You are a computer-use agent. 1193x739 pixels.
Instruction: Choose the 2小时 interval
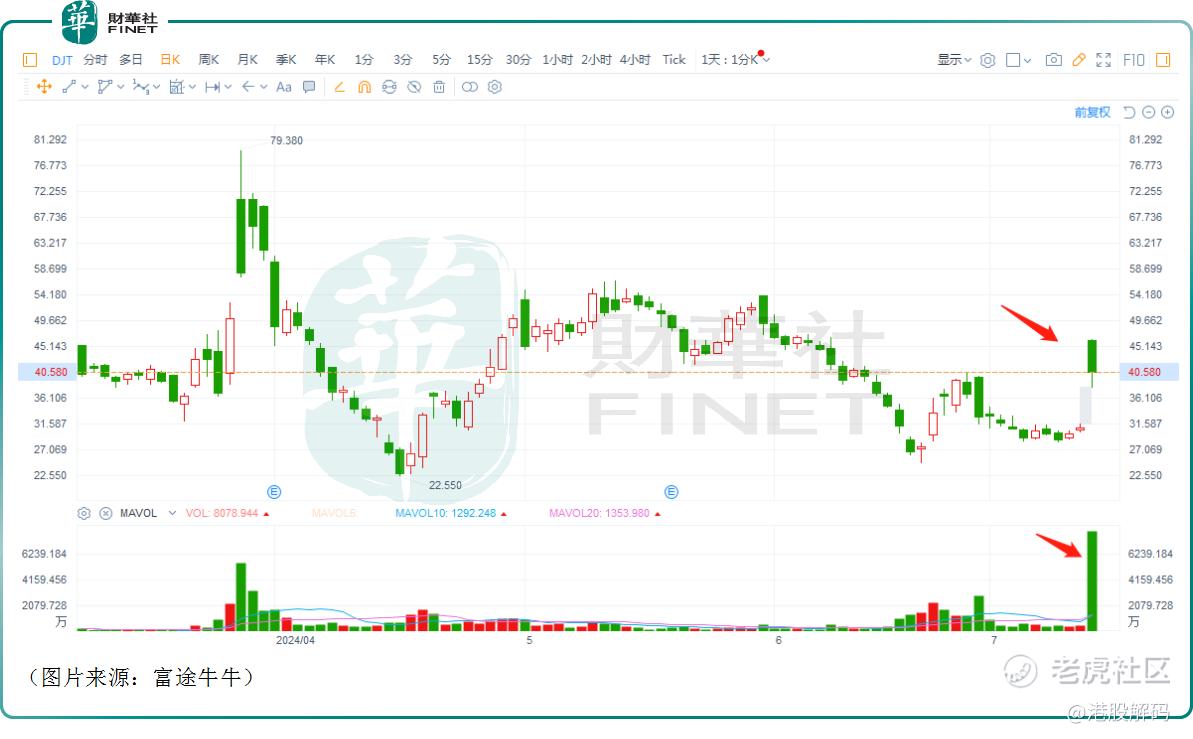point(596,59)
